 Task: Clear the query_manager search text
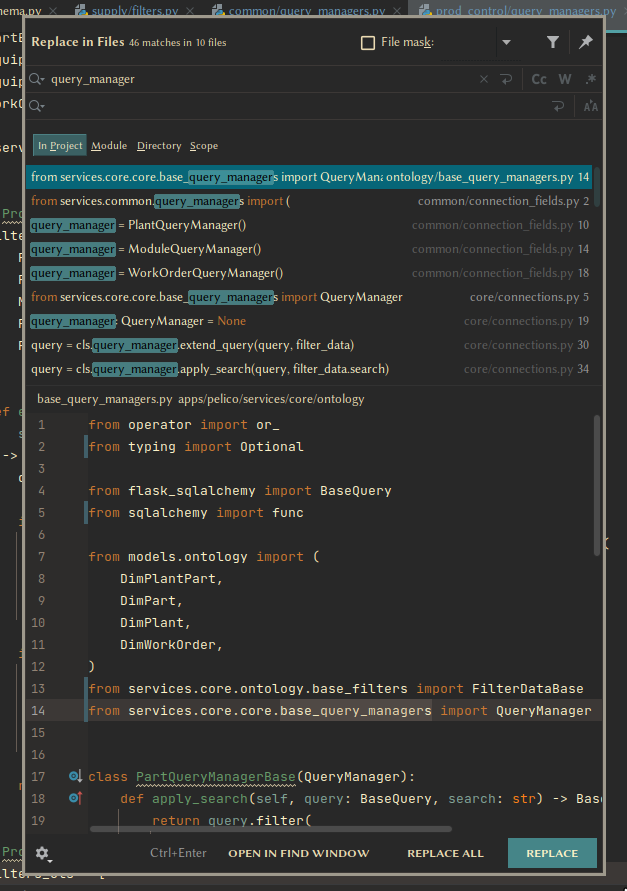[x=484, y=80]
